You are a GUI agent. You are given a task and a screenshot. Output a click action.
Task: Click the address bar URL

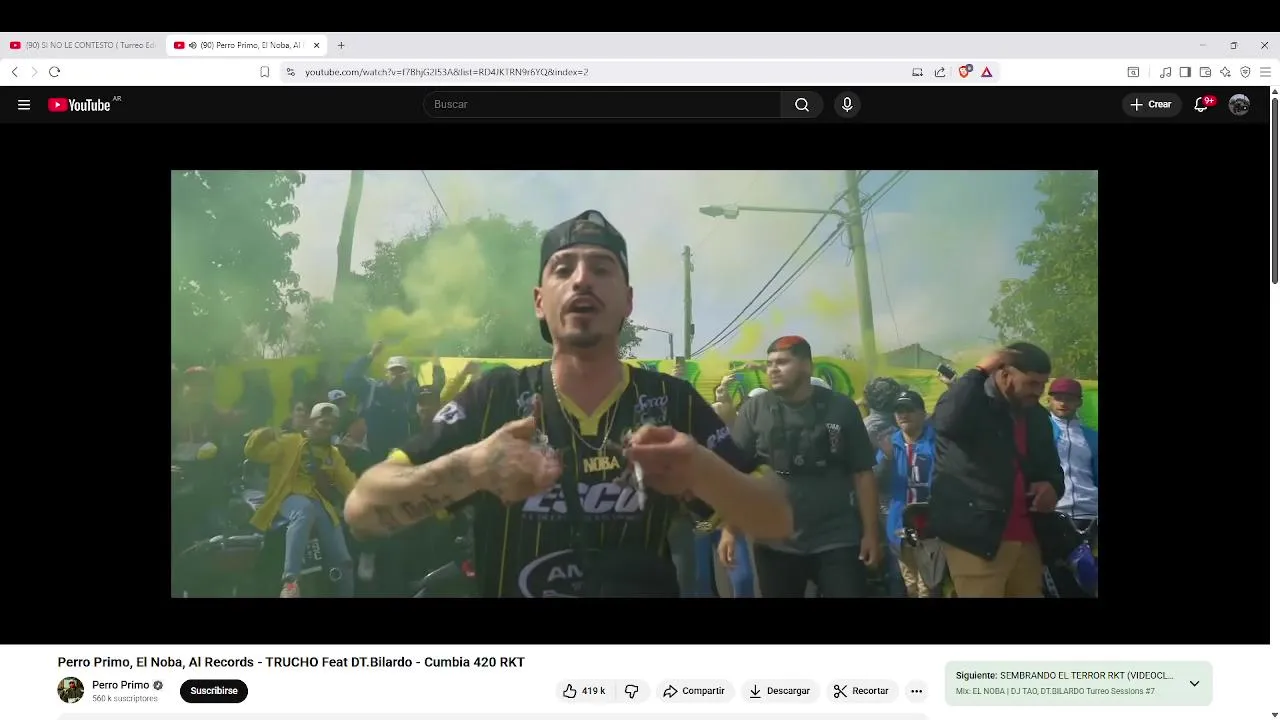[446, 72]
